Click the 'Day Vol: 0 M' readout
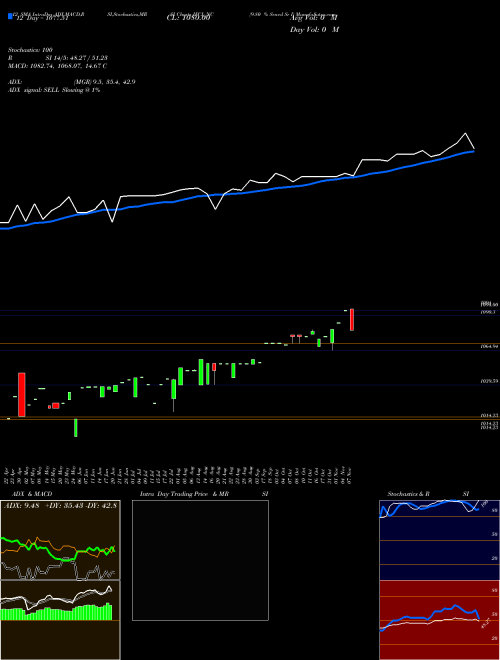This screenshot has width=500, height=660. (x=314, y=30)
